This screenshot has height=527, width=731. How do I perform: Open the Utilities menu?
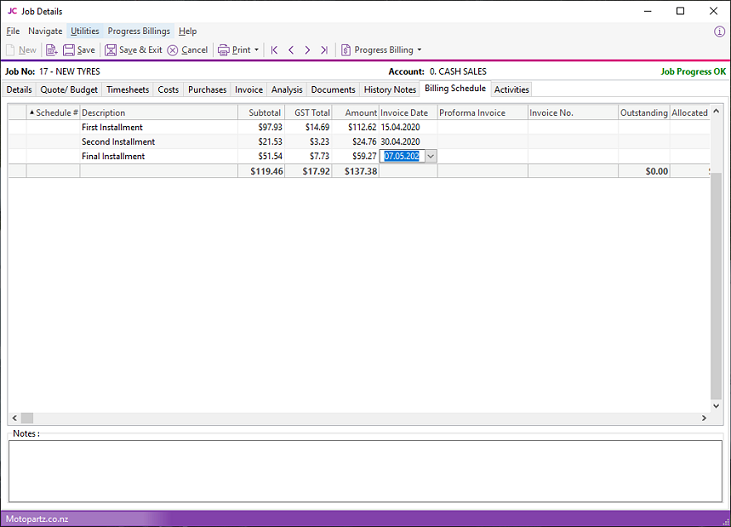(85, 31)
